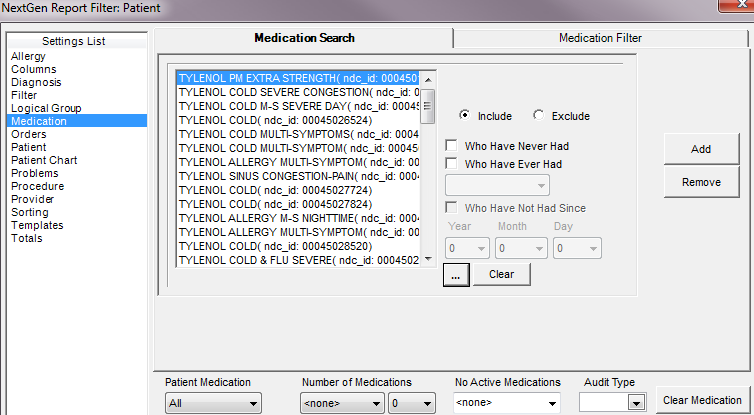The image size is (754, 415).
Task: Open the Day dropdown
Action: click(577, 248)
